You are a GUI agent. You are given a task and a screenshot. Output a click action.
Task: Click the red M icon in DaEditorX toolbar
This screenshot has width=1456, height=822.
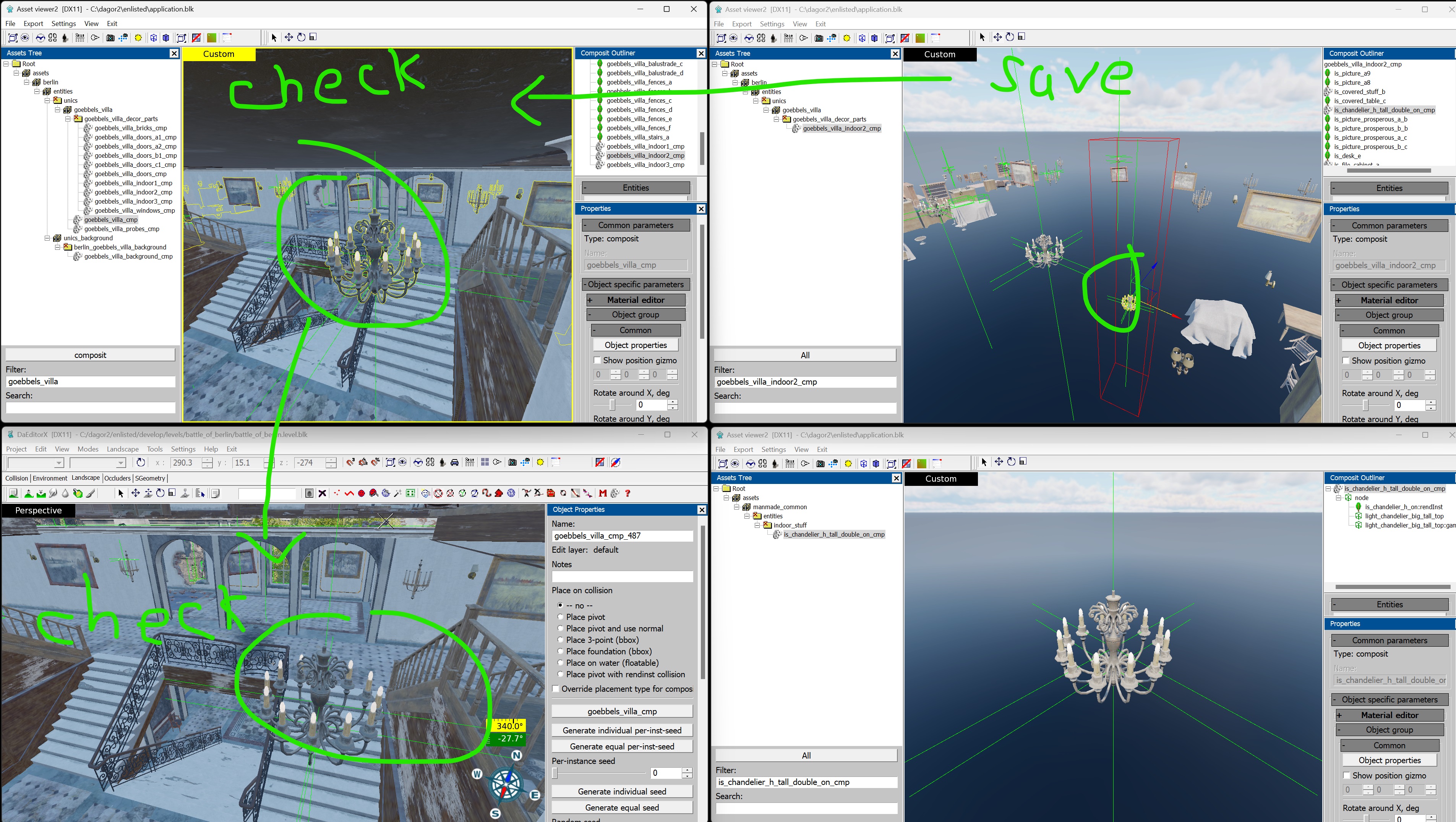[603, 493]
